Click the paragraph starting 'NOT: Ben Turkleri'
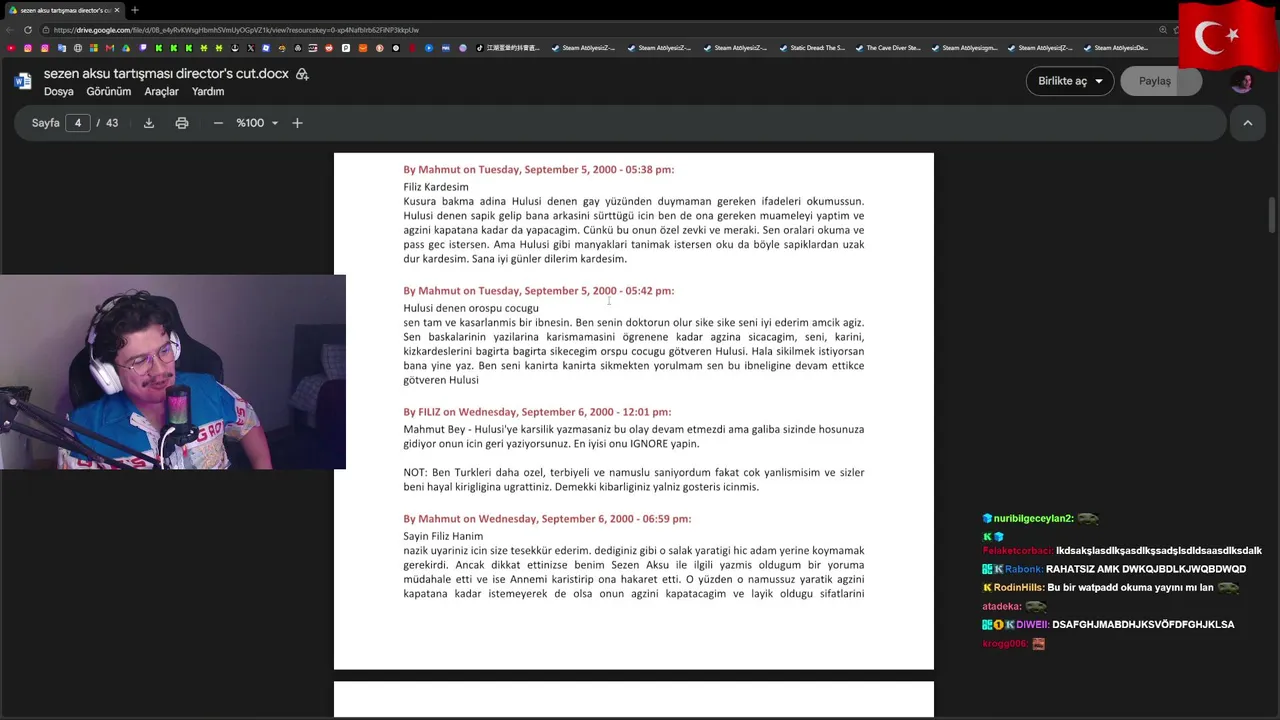 (x=633, y=479)
